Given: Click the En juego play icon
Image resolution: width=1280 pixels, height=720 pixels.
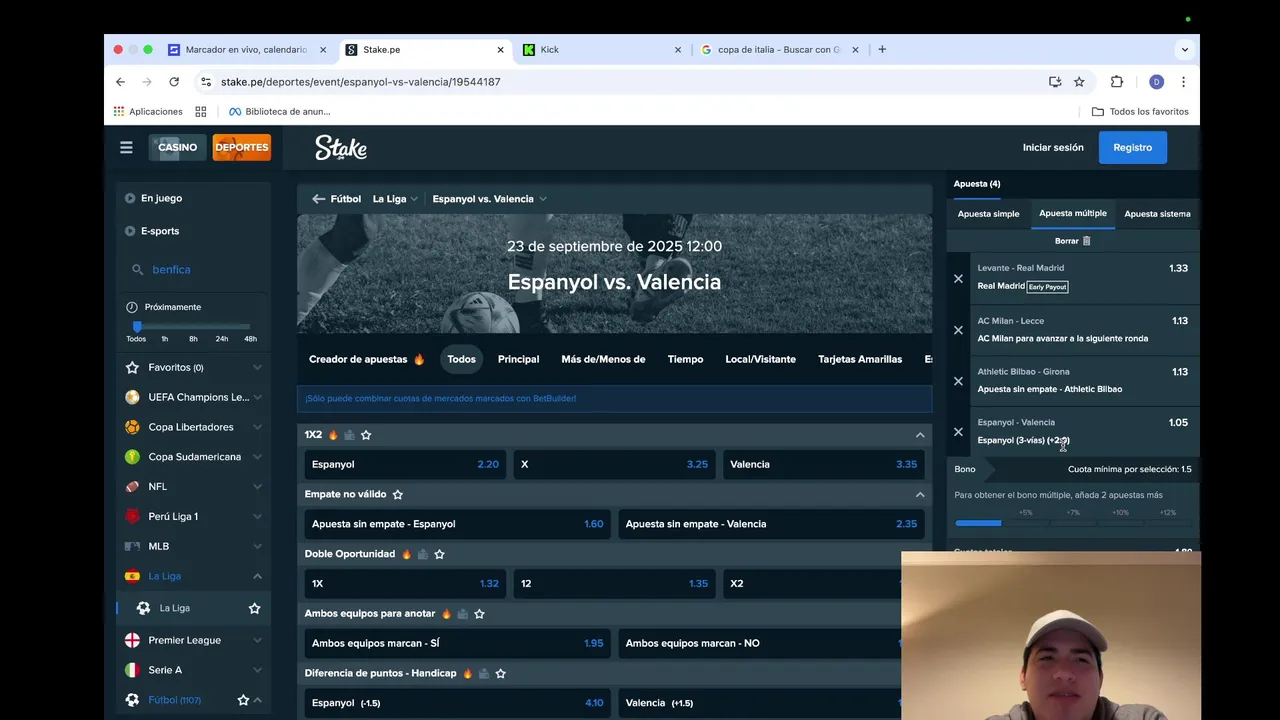Looking at the screenshot, I should (130, 199).
